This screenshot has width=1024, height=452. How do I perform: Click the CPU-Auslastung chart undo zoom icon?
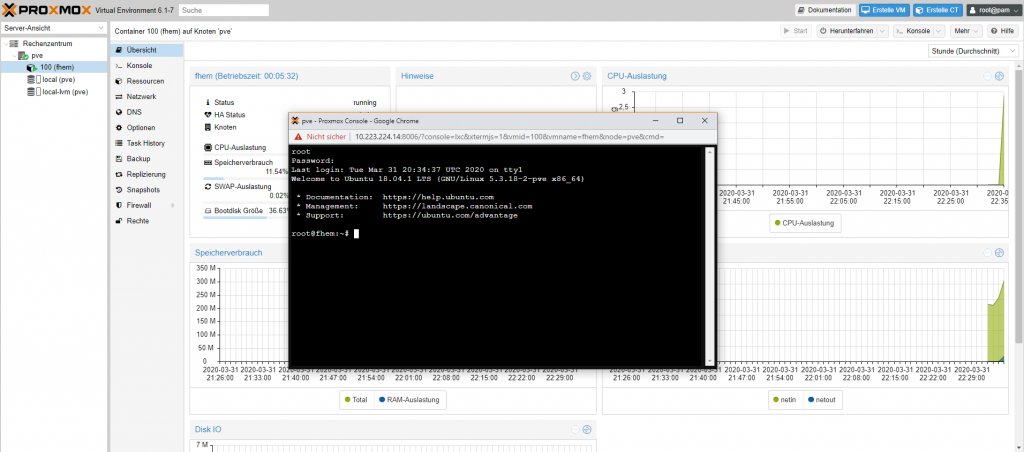tap(987, 76)
